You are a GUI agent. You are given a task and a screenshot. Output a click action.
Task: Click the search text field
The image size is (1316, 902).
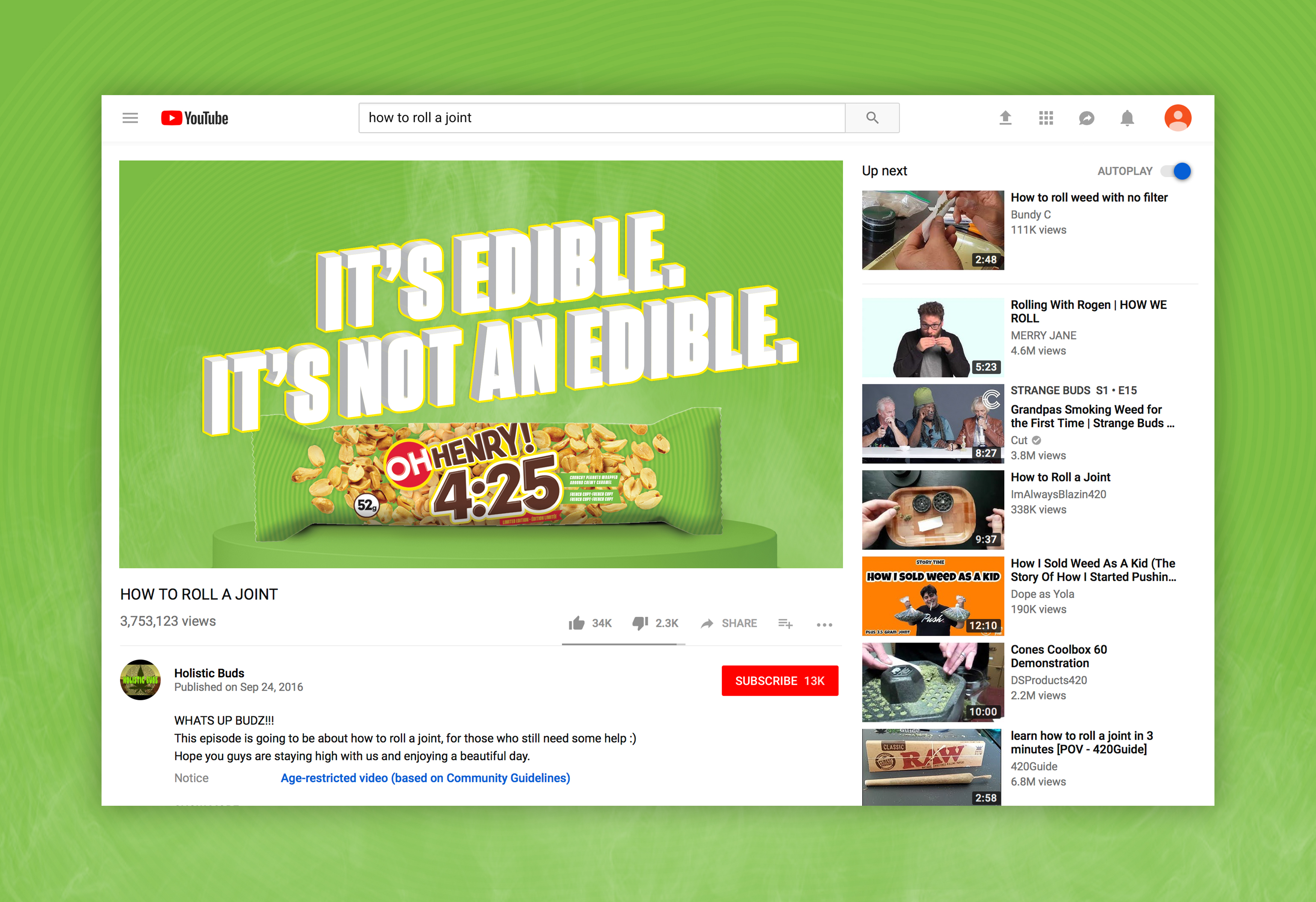(601, 118)
